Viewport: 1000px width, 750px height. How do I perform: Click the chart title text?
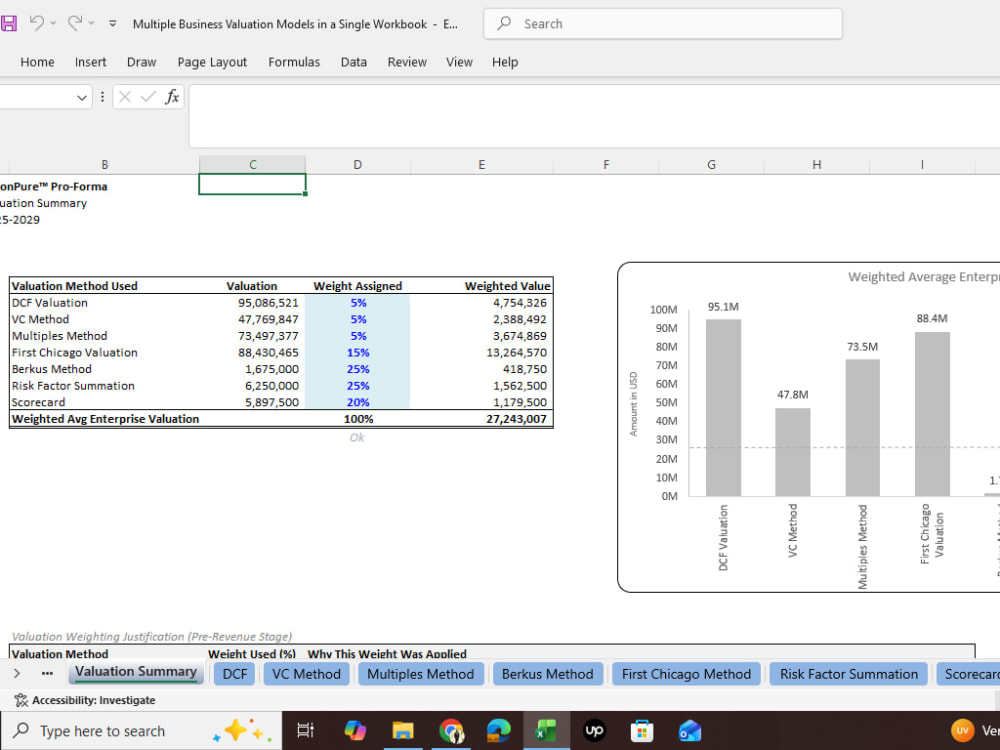923,277
